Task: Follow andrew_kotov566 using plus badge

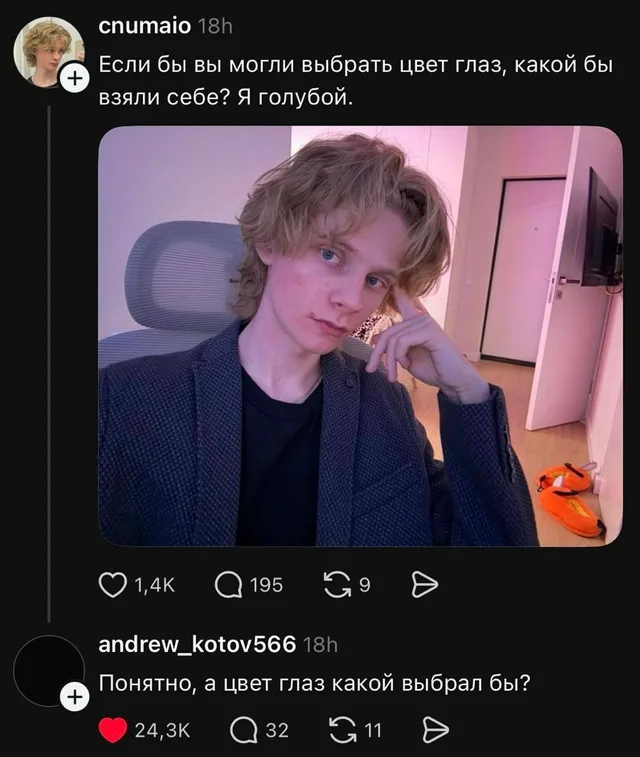Action: tap(74, 698)
